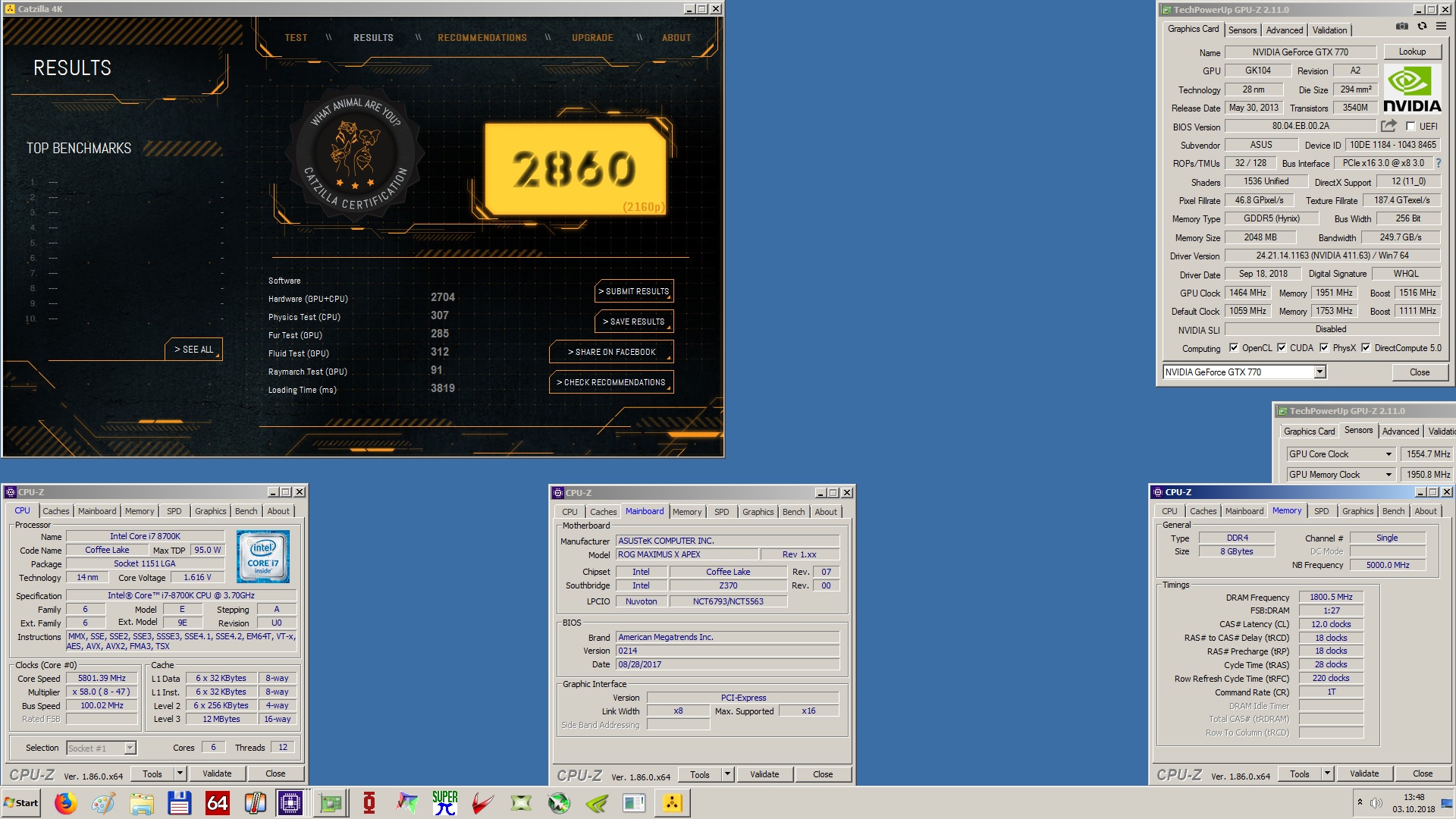1456x819 pixels.
Task: Open RECOMMENDATIONS tab in Catzilla
Action: (x=482, y=38)
